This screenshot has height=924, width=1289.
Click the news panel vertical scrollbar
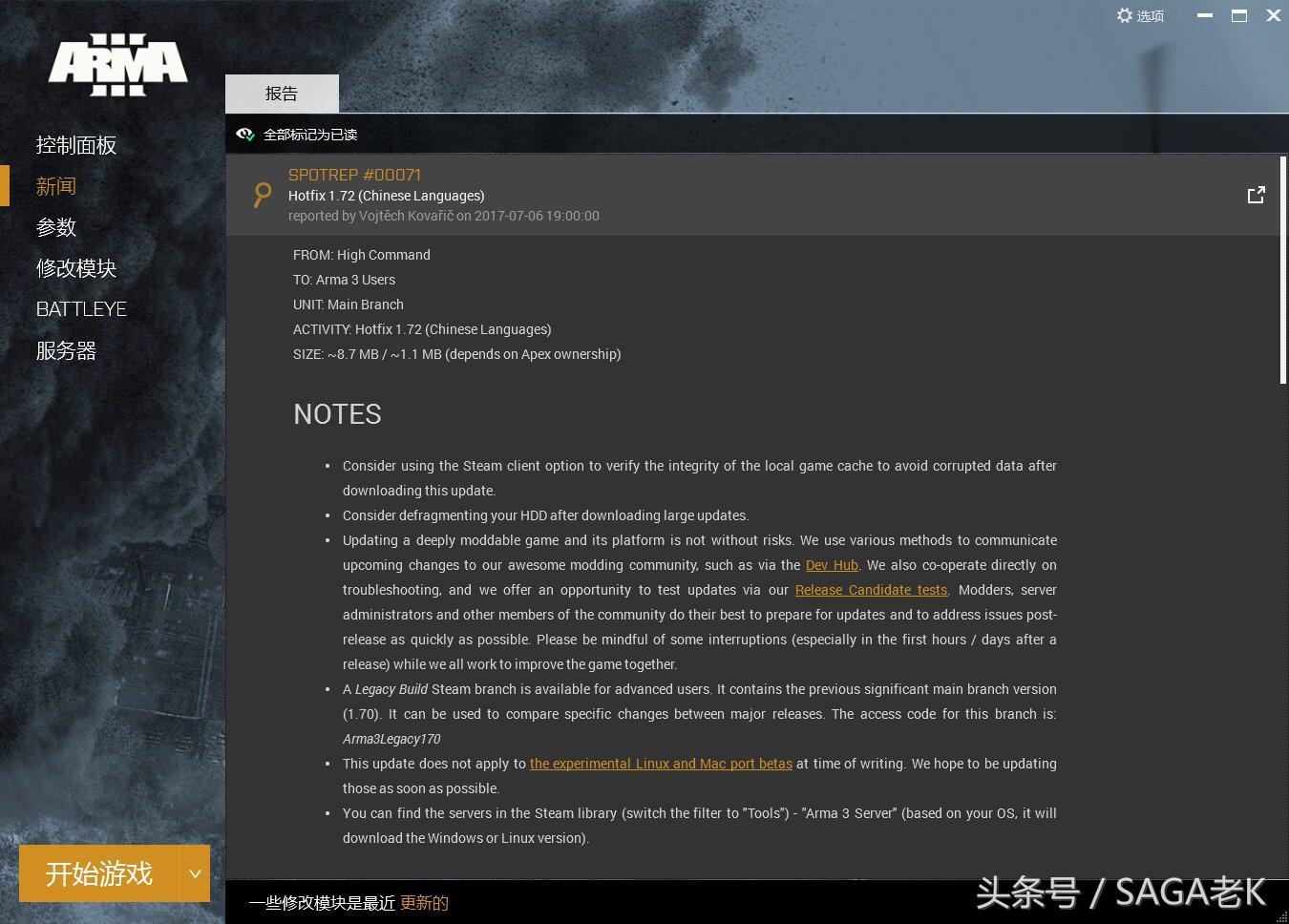[1282, 270]
